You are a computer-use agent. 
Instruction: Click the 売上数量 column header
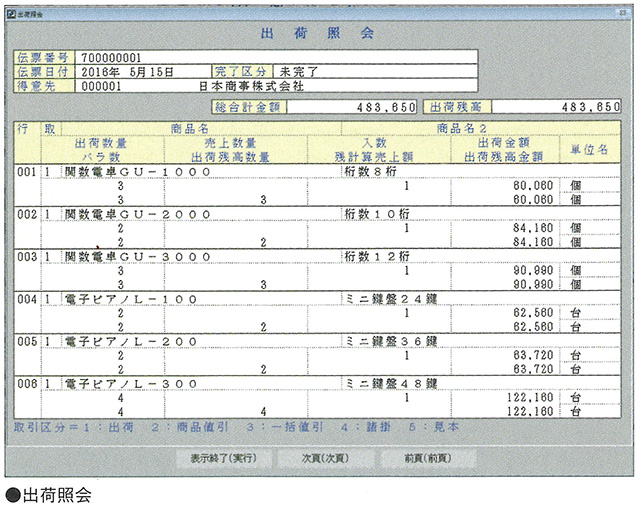[x=230, y=143]
